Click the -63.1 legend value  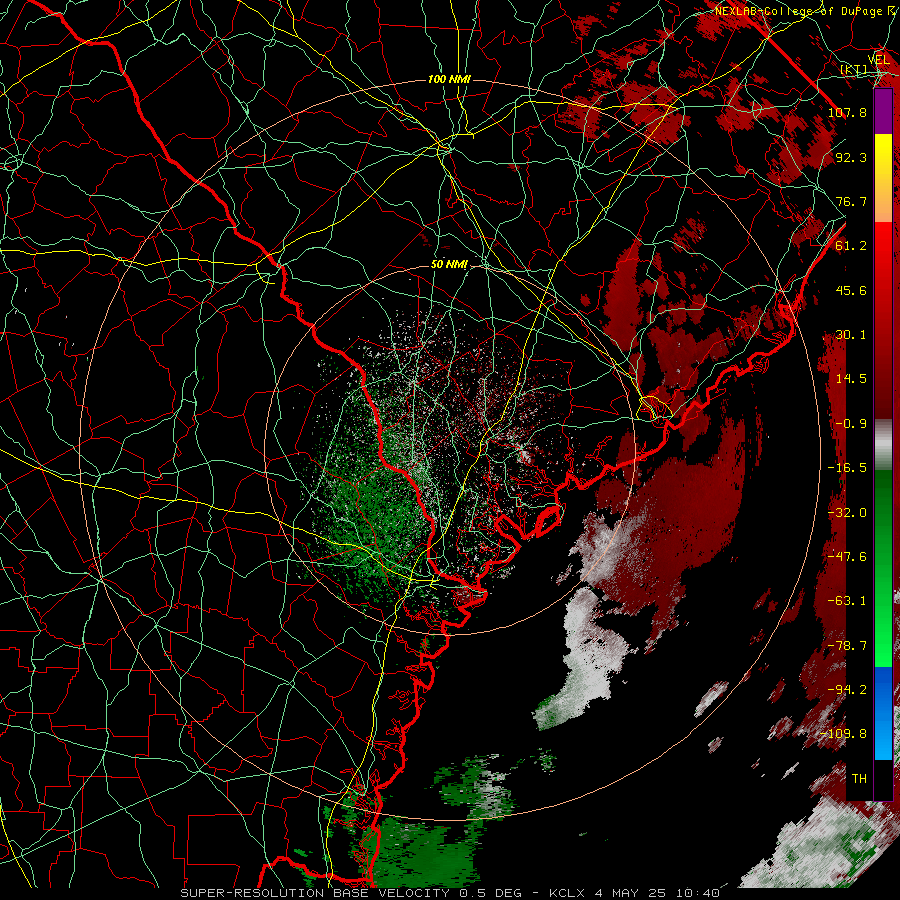coord(847,601)
